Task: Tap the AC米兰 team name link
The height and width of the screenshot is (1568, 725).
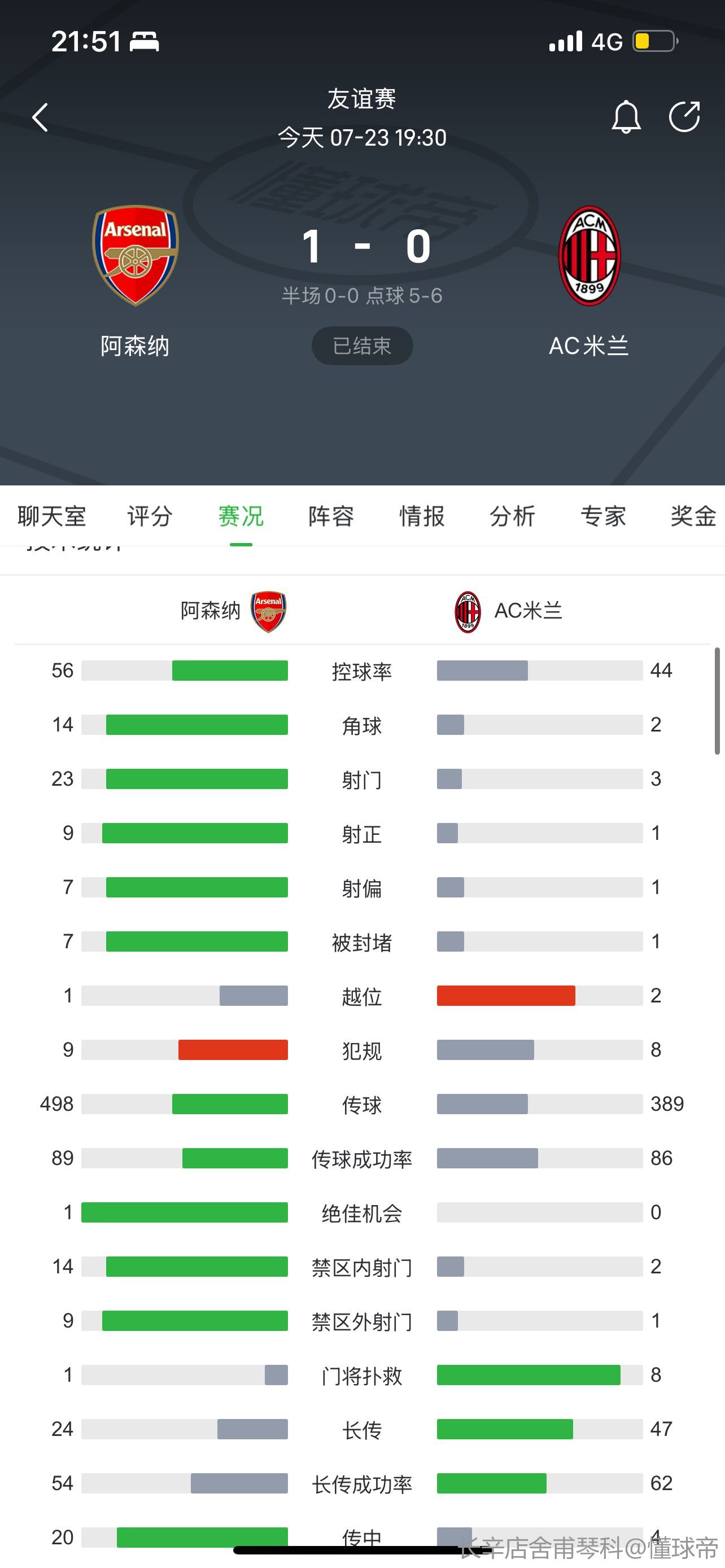Action: (x=589, y=346)
